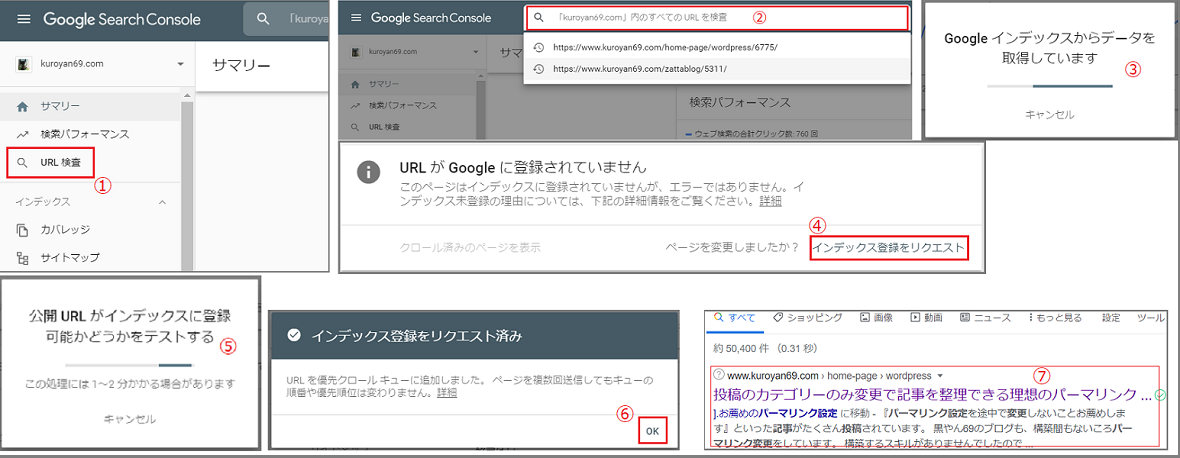Image resolution: width=1180 pixels, height=458 pixels.
Task: Click the ウェブ検索の合計クリック数: 760 回 label
Action: 754,134
